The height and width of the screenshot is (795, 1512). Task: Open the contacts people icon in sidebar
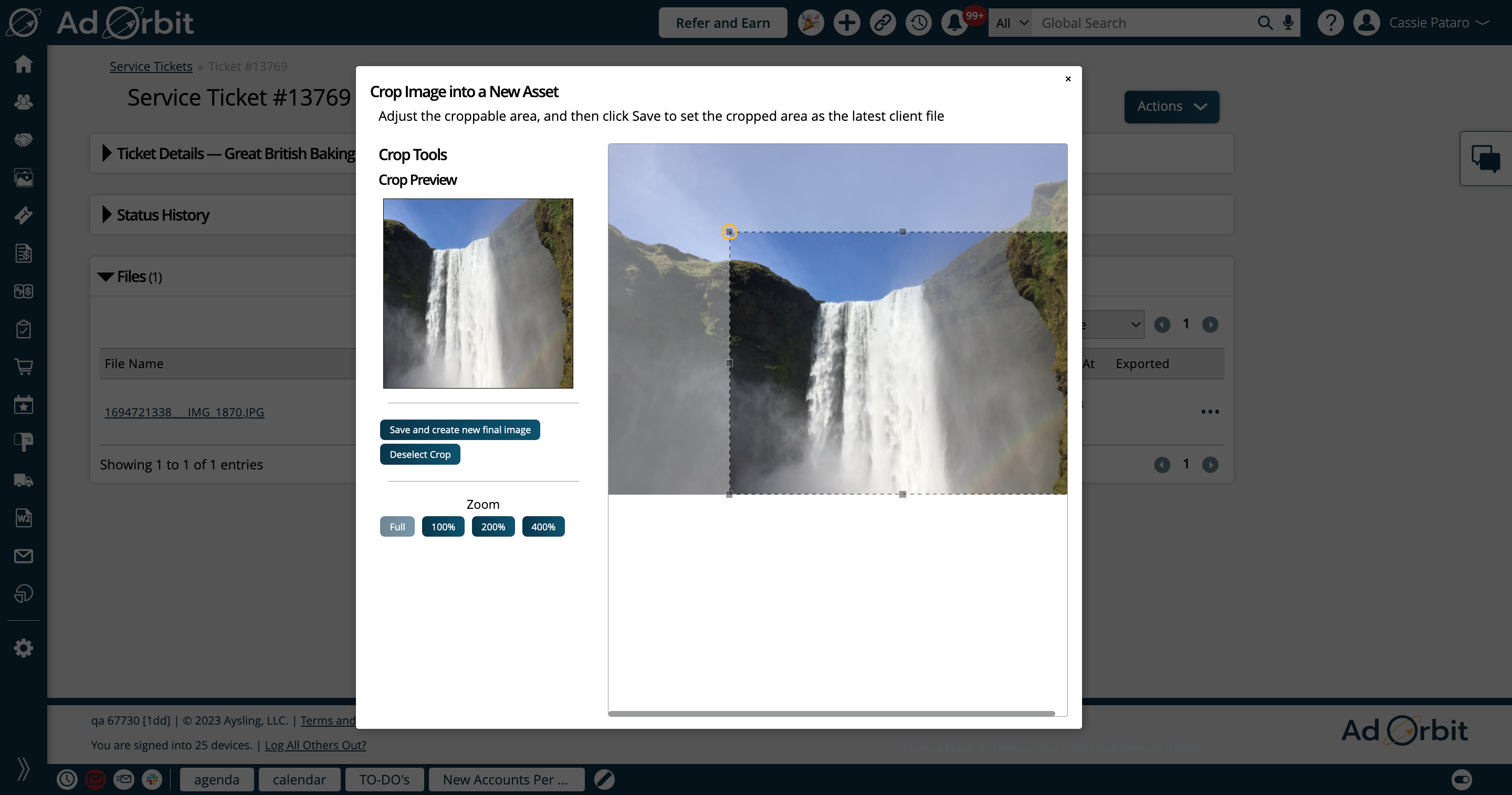(x=24, y=101)
